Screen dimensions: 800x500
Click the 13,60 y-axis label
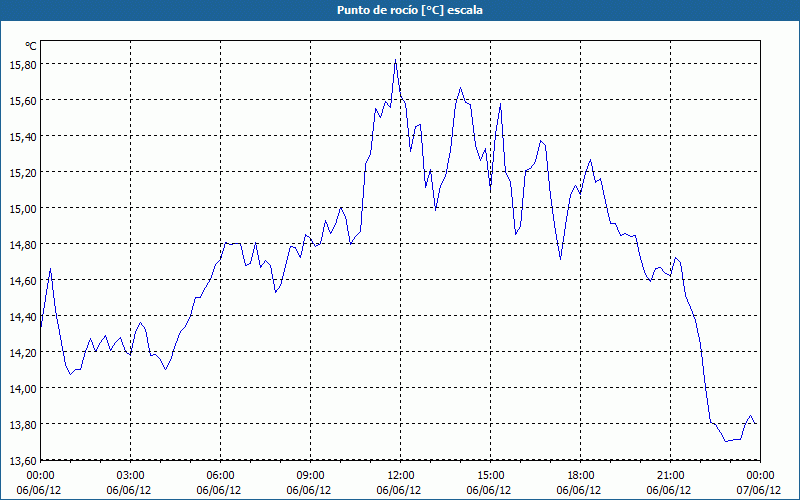[x=23, y=461]
